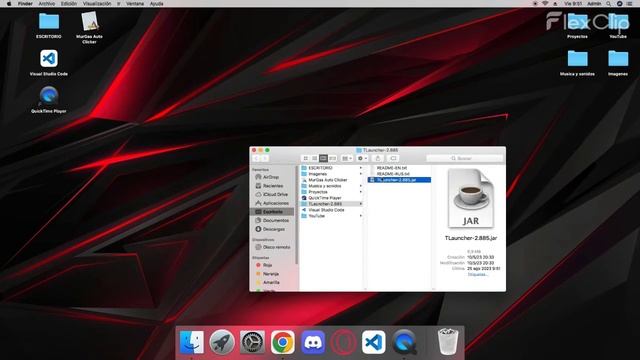Switch Finder window to list view
This screenshot has width=640, height=360.
[314, 158]
